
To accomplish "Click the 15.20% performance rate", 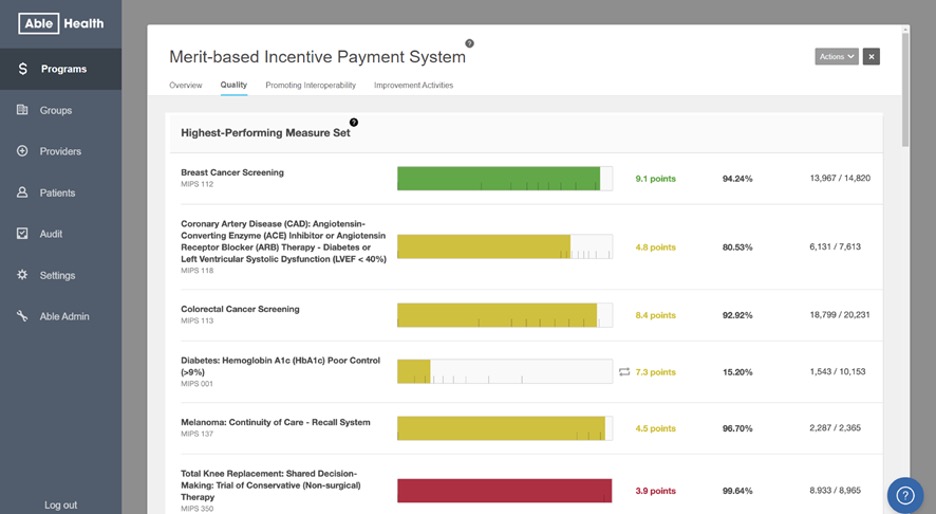I will click(x=737, y=372).
